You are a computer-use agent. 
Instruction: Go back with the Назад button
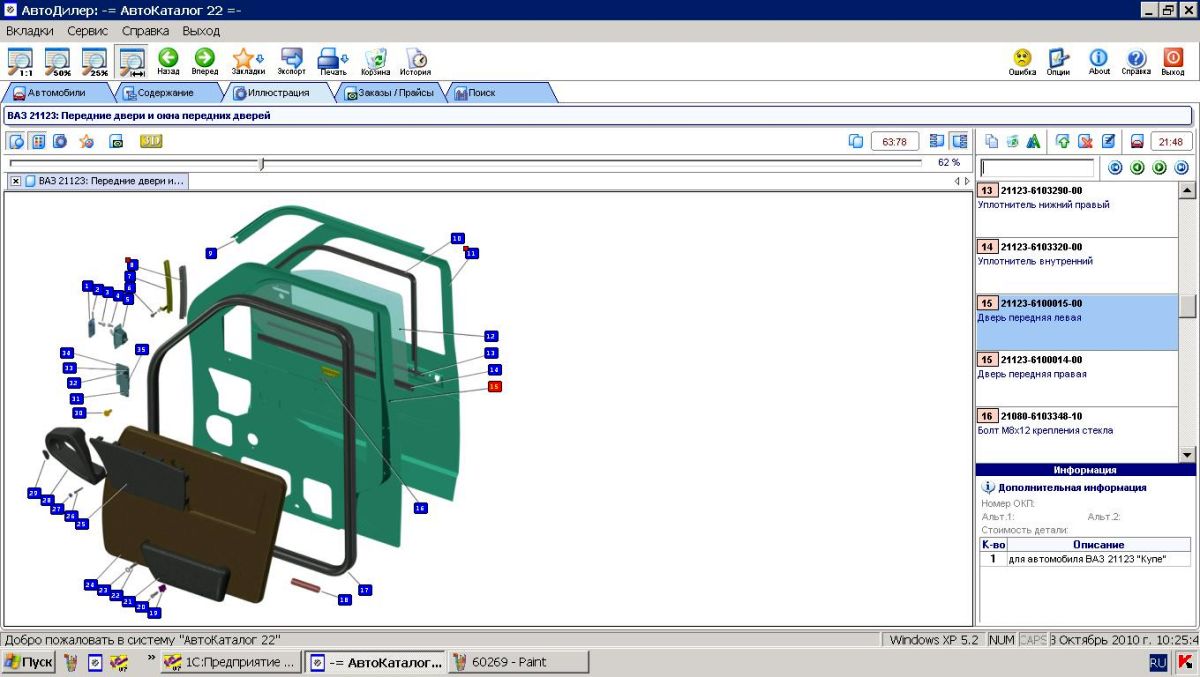168,62
